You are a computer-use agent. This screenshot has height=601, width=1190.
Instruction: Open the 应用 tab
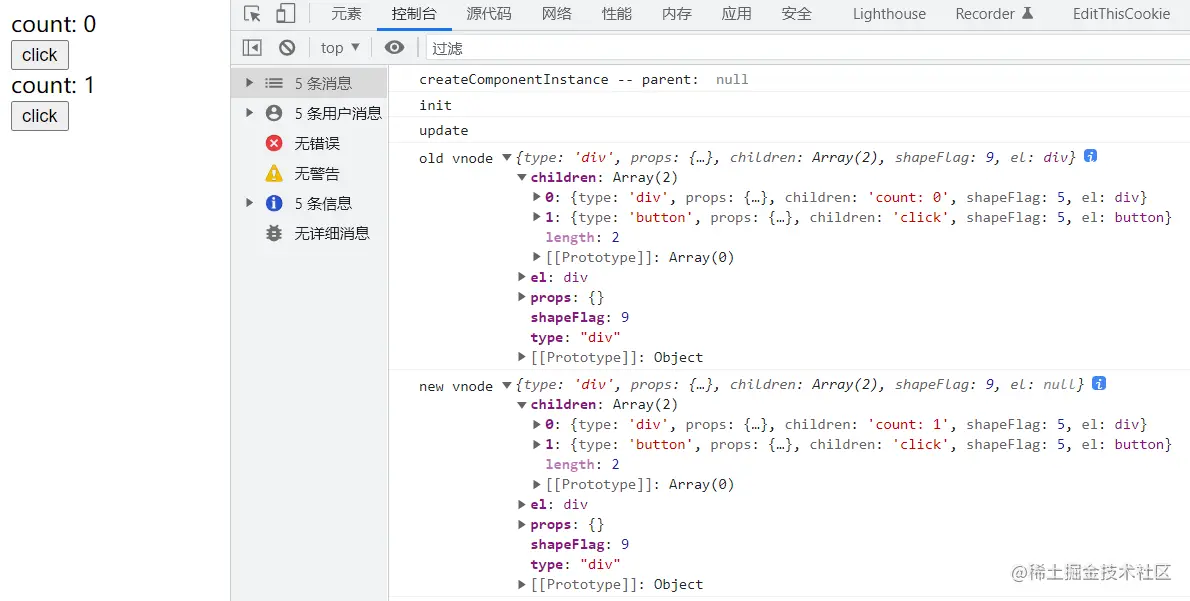tap(736, 14)
